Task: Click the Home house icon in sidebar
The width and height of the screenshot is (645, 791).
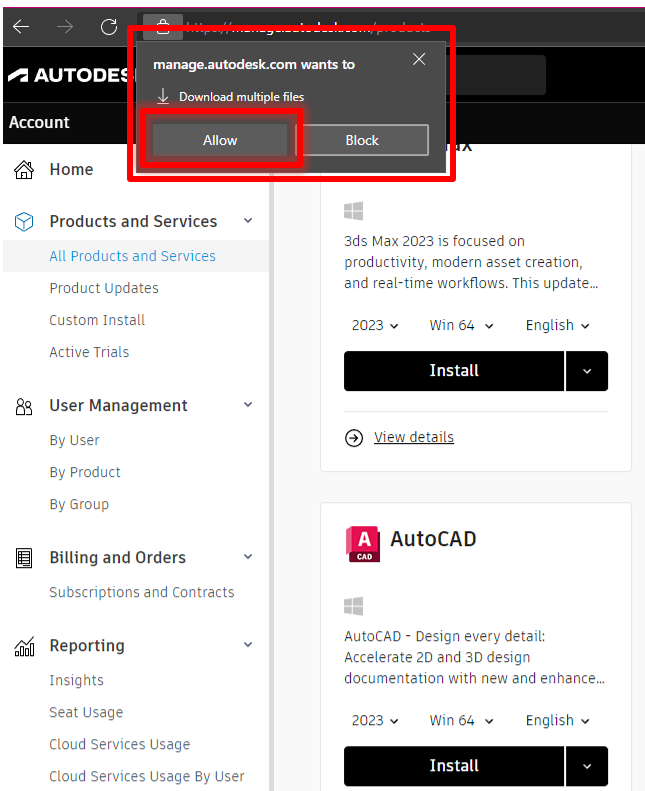Action: 24,170
